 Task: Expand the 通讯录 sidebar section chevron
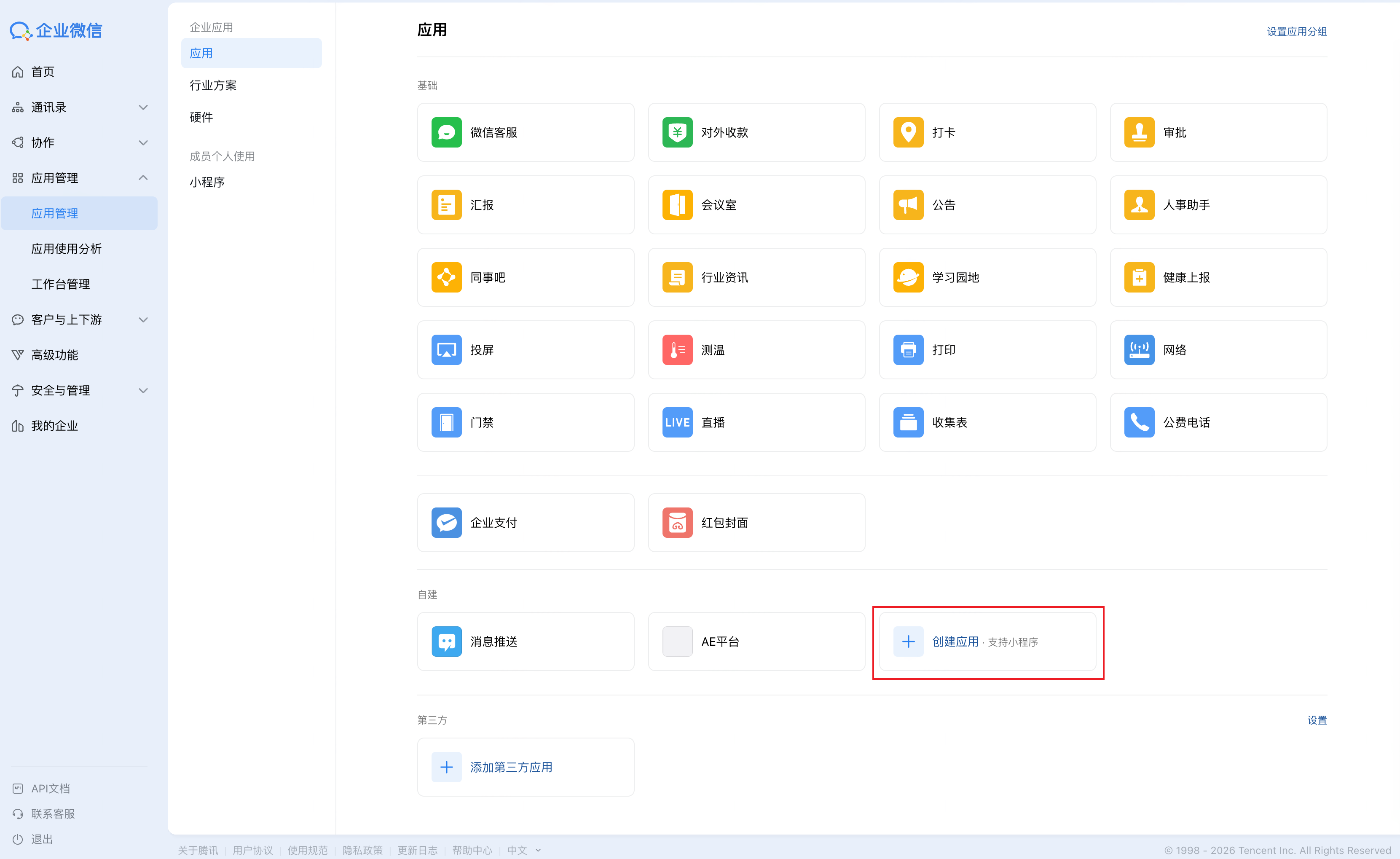click(143, 107)
